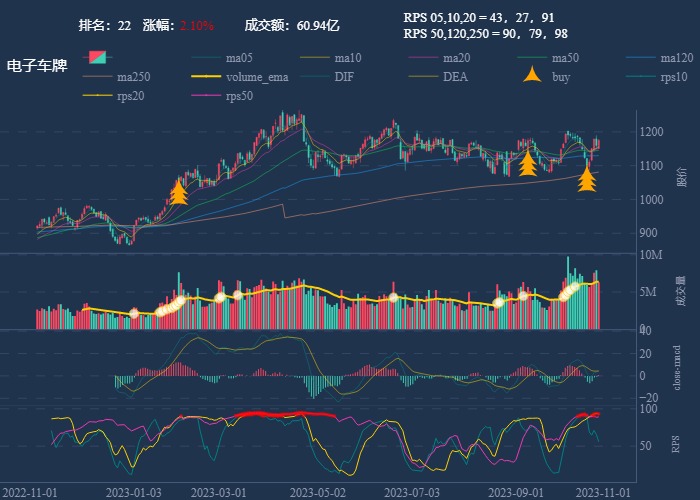
Task: Toggle the ma250 legend entry
Action: 97,76
